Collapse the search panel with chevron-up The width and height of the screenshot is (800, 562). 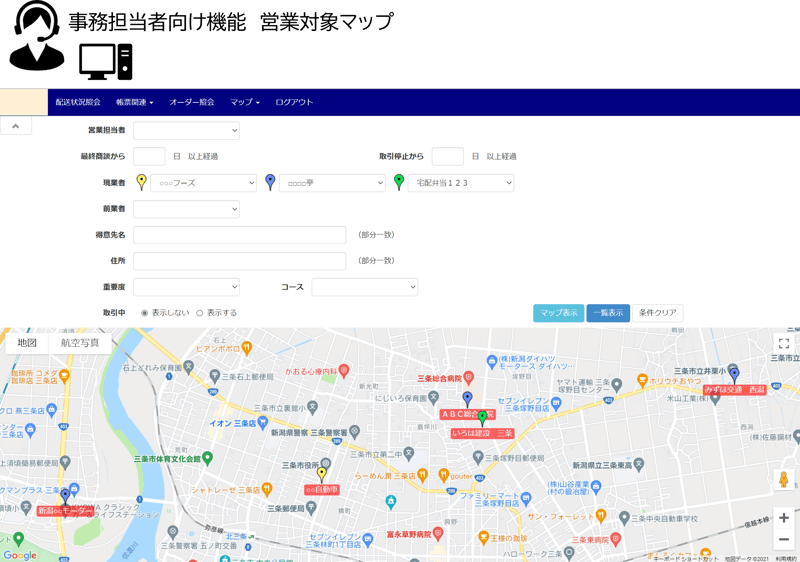[16, 125]
